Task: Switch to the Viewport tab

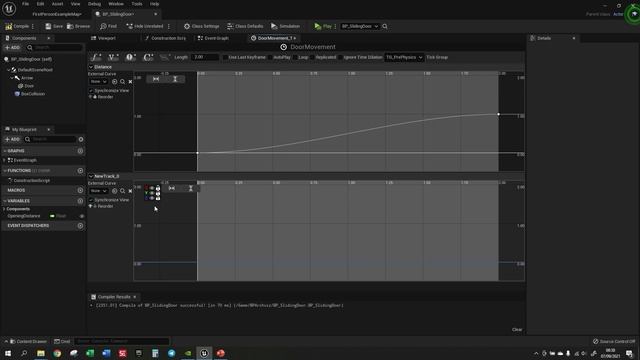Action: (103, 38)
